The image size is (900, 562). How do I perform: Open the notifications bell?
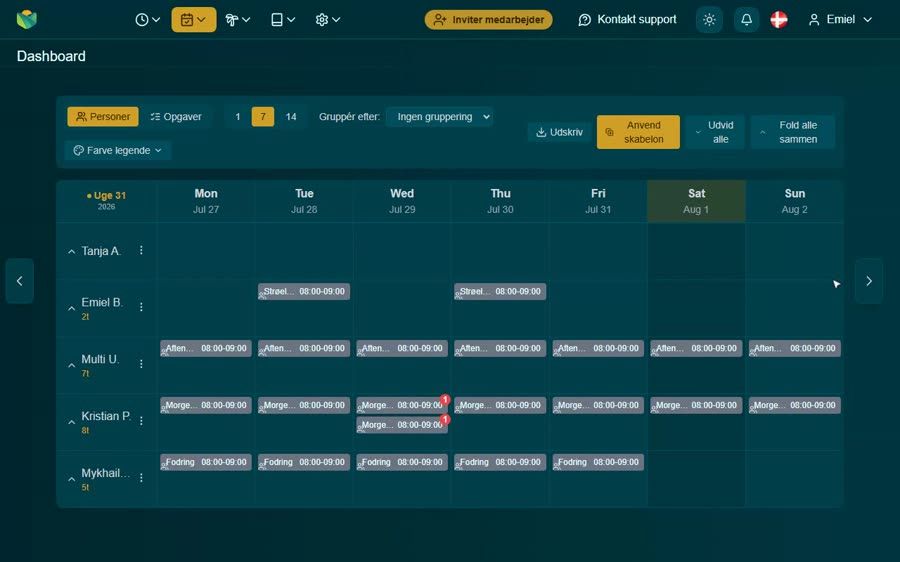click(x=746, y=20)
